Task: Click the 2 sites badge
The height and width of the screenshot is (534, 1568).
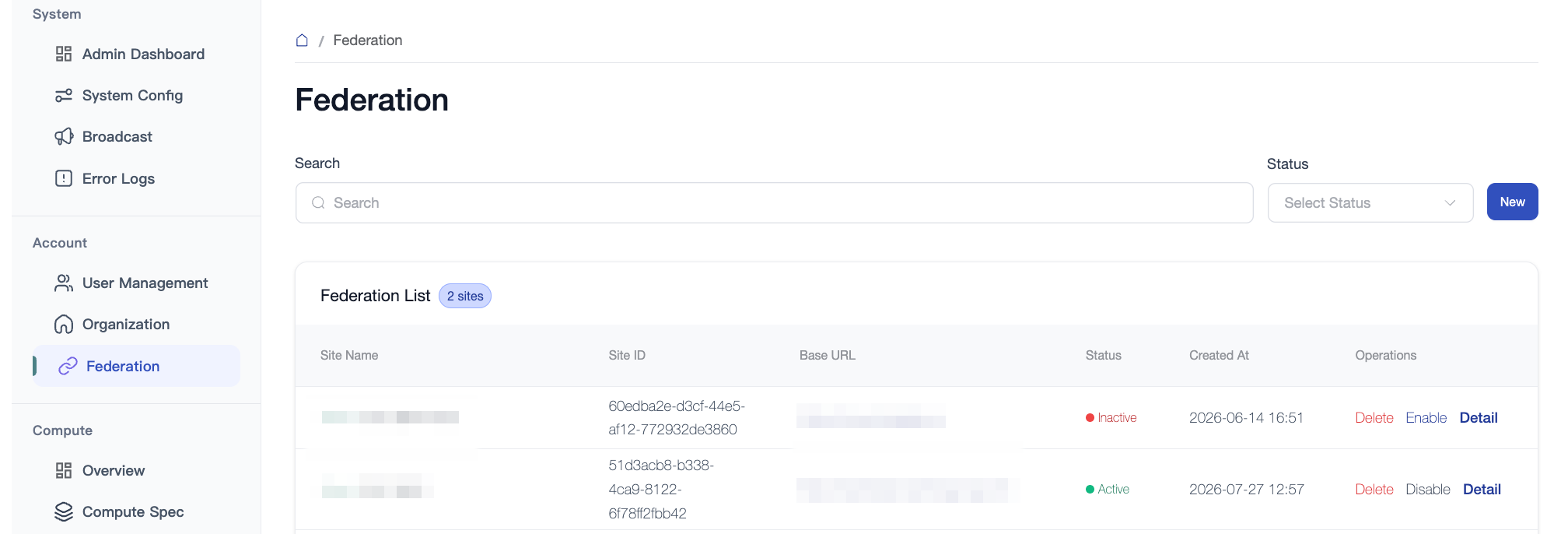Action: coord(465,296)
